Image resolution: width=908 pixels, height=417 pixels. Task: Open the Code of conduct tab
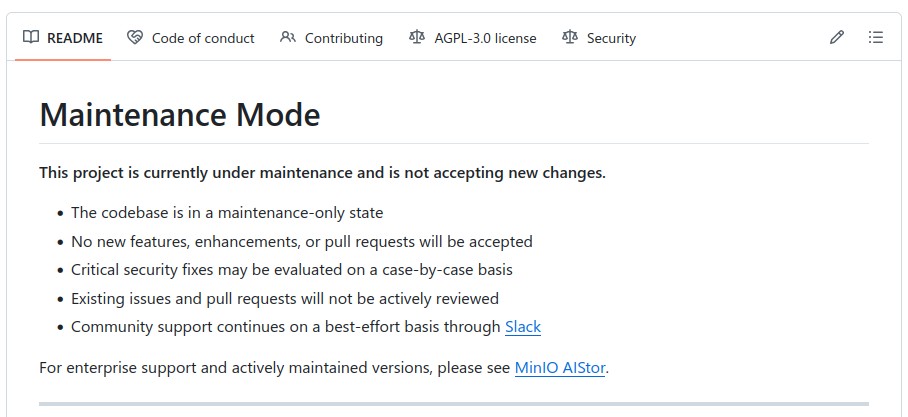point(203,38)
